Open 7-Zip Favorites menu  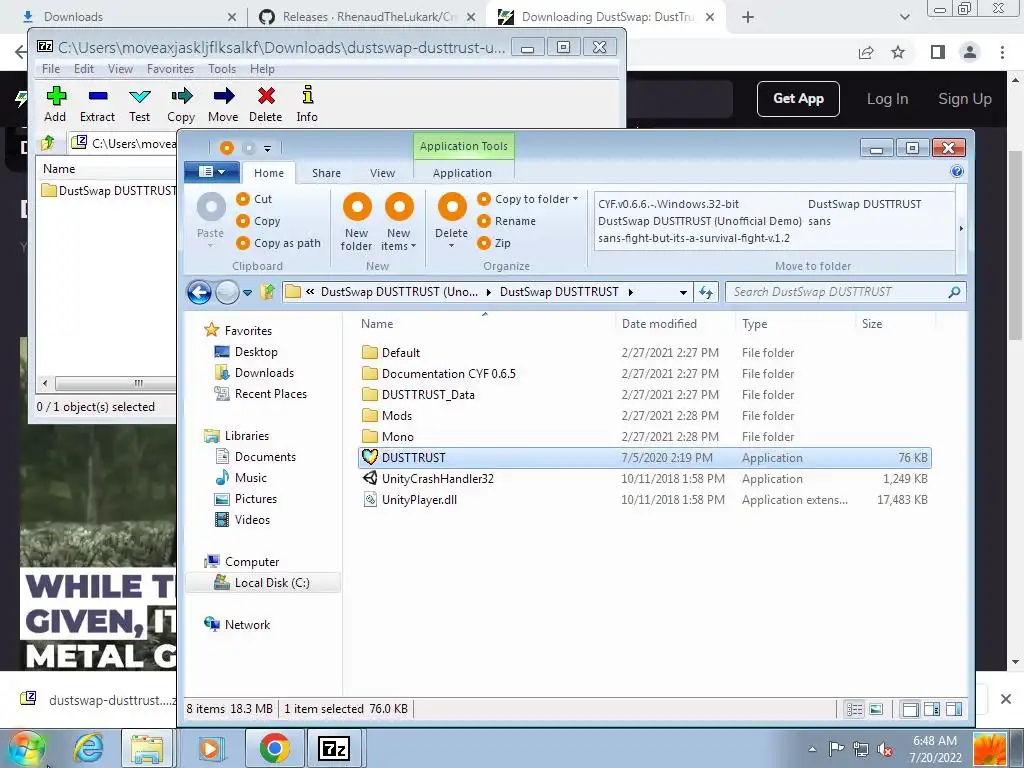pyautogui.click(x=170, y=69)
